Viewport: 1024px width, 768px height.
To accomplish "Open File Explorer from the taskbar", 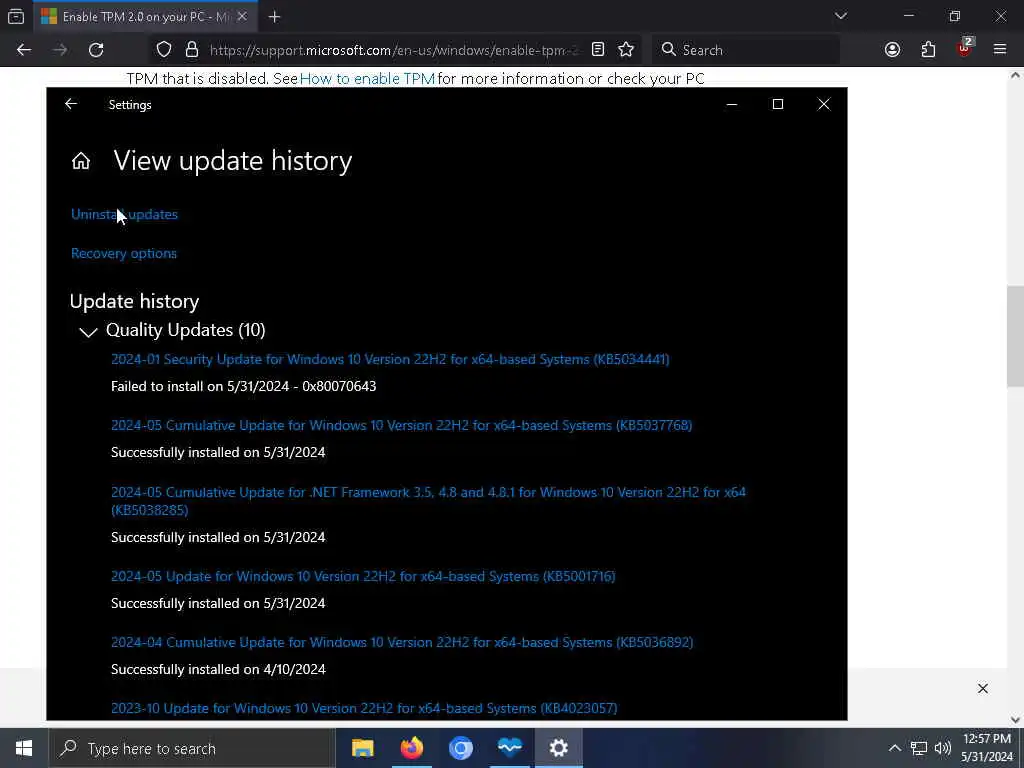I will (362, 748).
